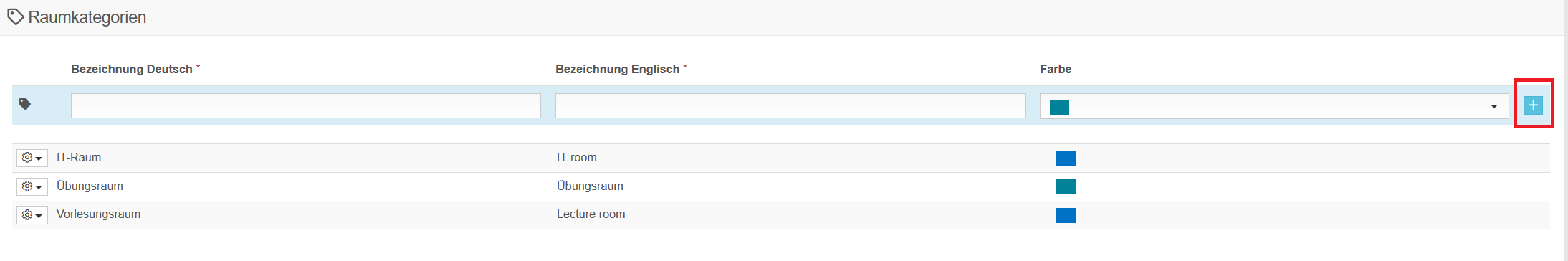The image size is (1568, 261).
Task: Click the teal swatch in Farbe dropdown
Action: (x=1059, y=107)
